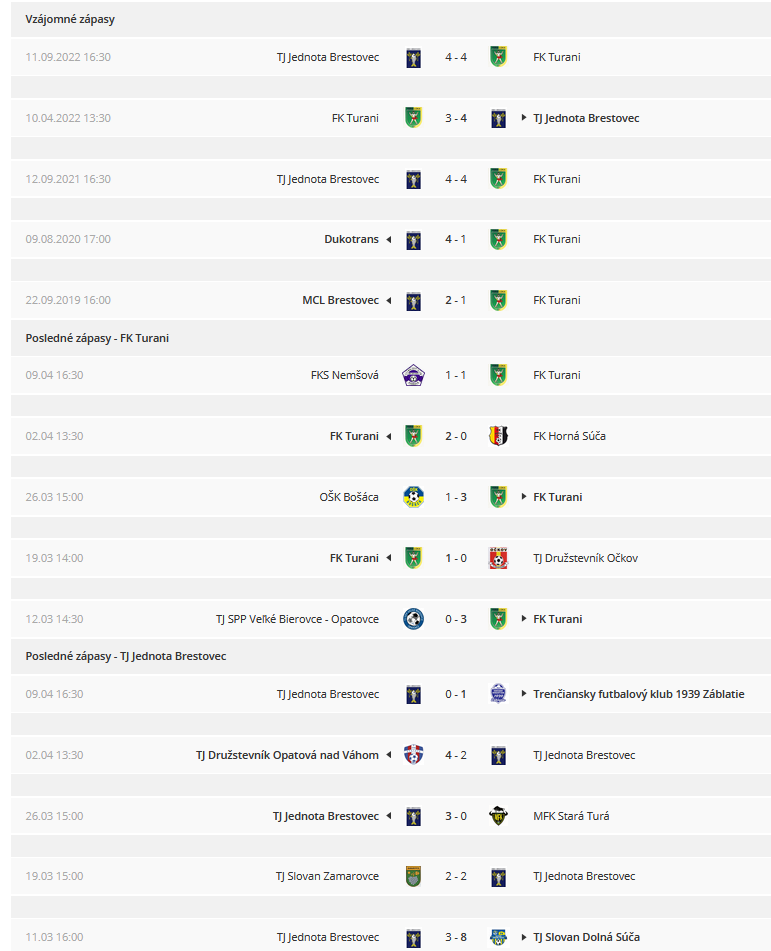Screen dimensions: 771x951
Task: Open 4 - 4 score from 11.09.2022
Action: (x=456, y=57)
